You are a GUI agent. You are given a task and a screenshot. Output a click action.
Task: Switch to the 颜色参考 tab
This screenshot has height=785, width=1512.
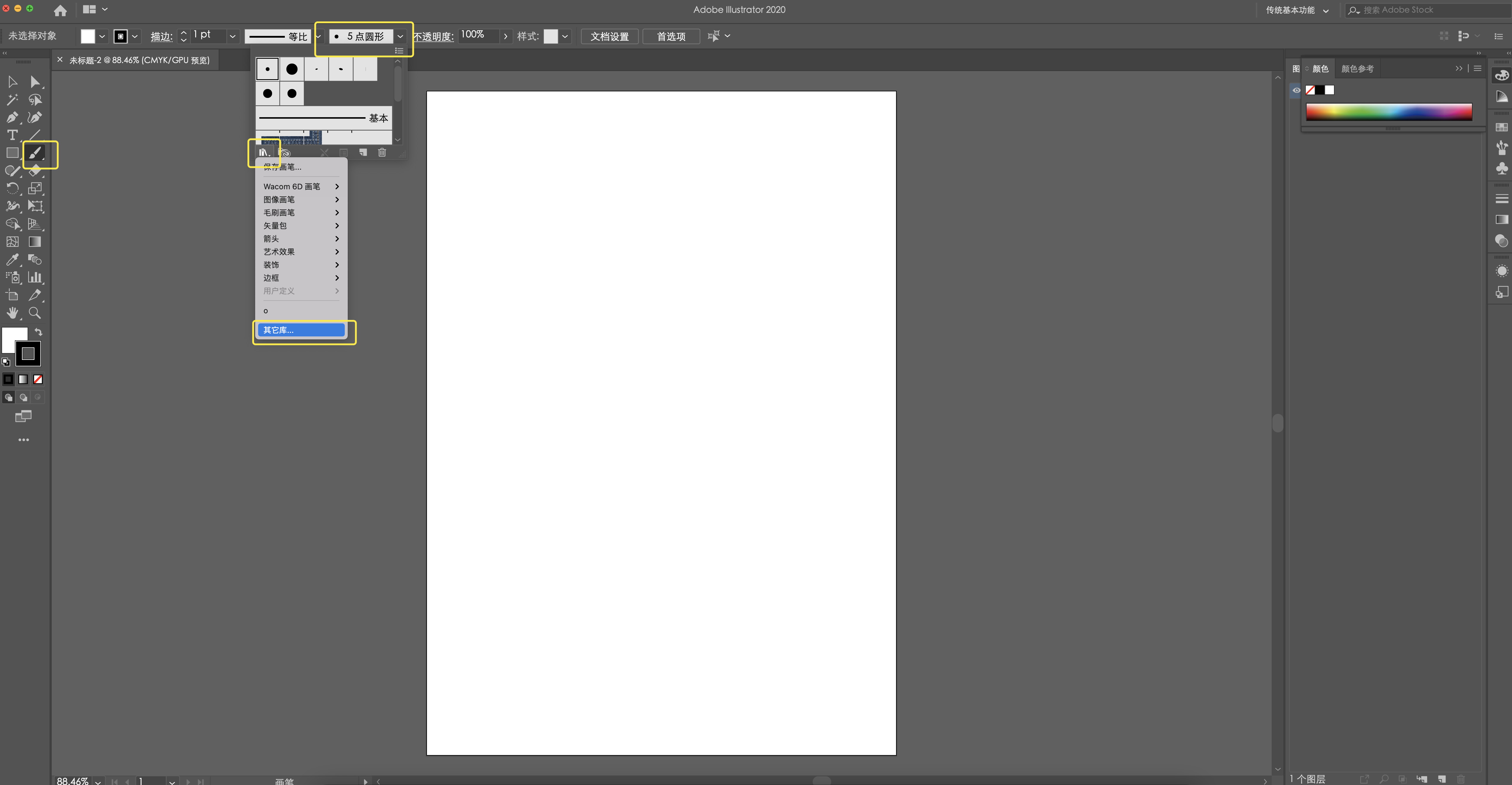click(x=1357, y=69)
